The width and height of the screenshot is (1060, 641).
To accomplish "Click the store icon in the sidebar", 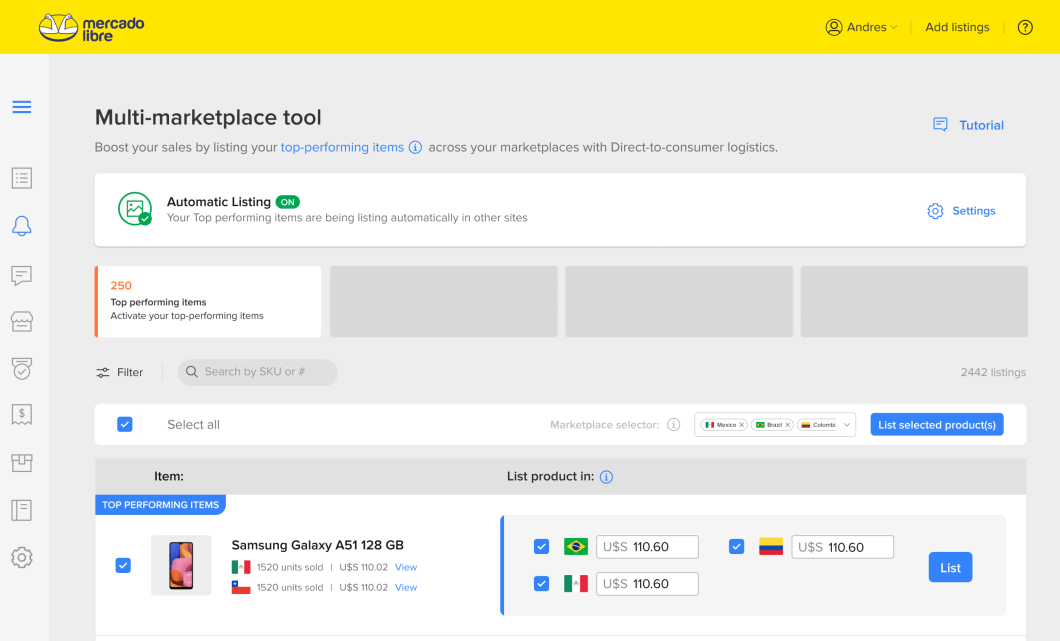I will (22, 321).
